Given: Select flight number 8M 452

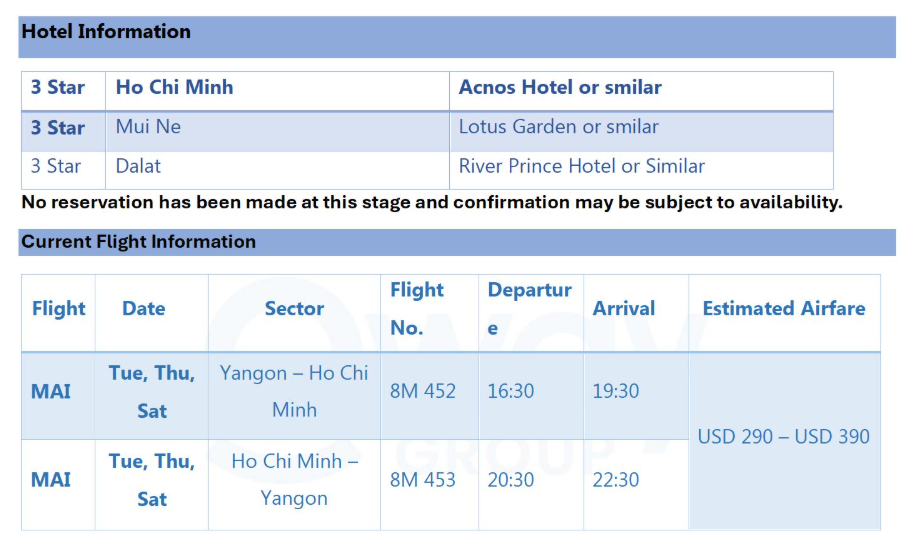Looking at the screenshot, I should (x=423, y=391).
